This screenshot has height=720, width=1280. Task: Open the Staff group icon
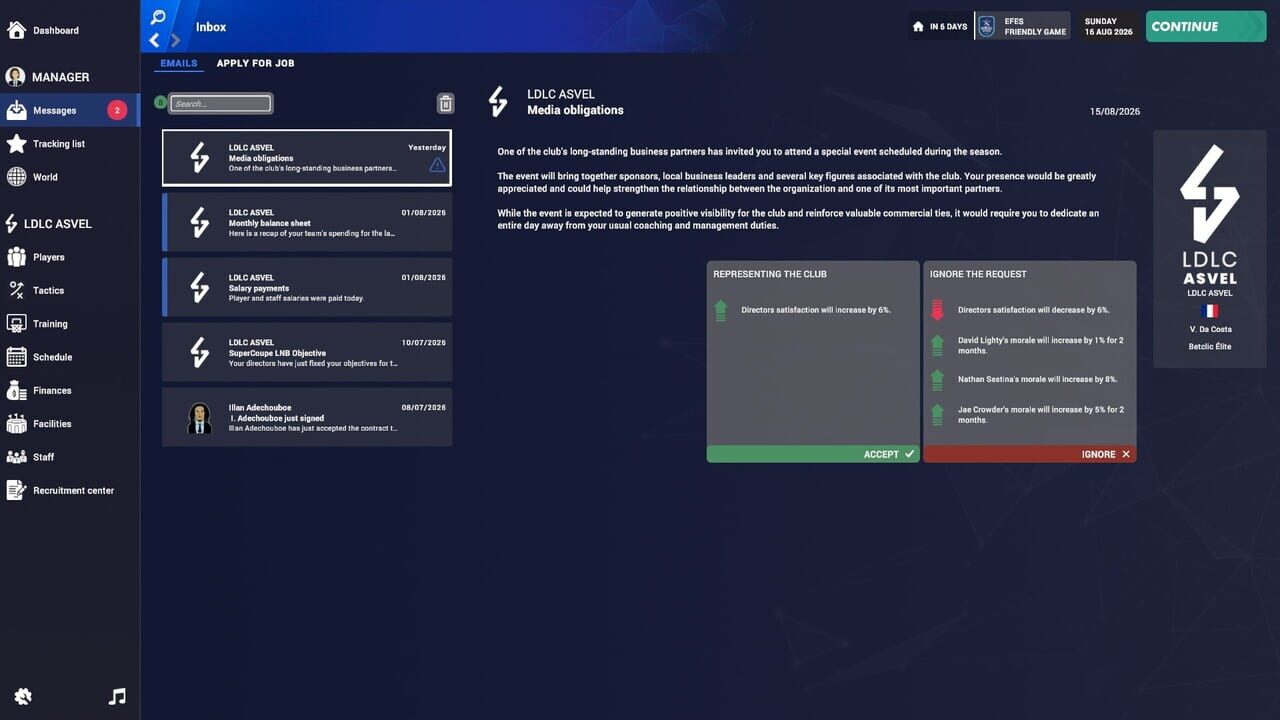tap(16, 457)
